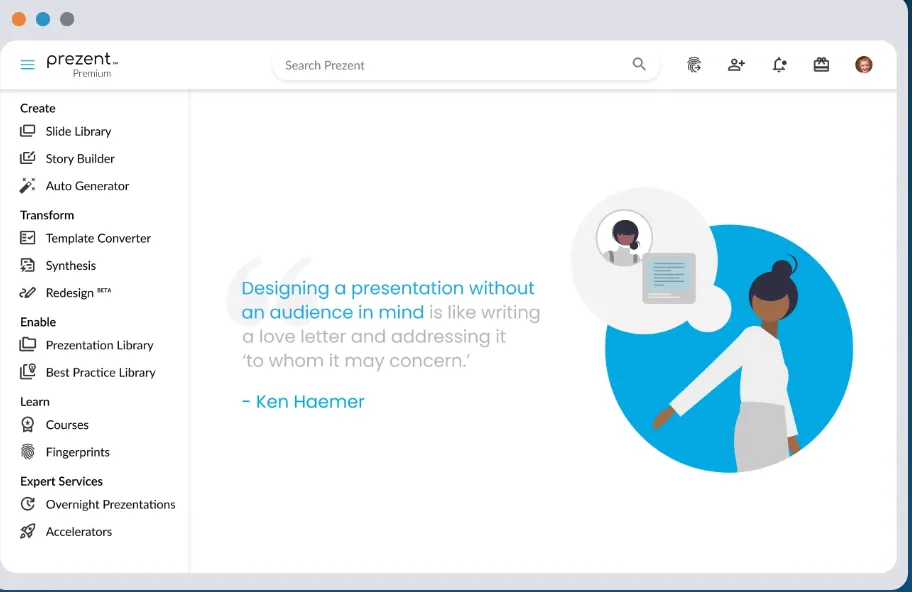Click the Enable section heading

point(38,322)
